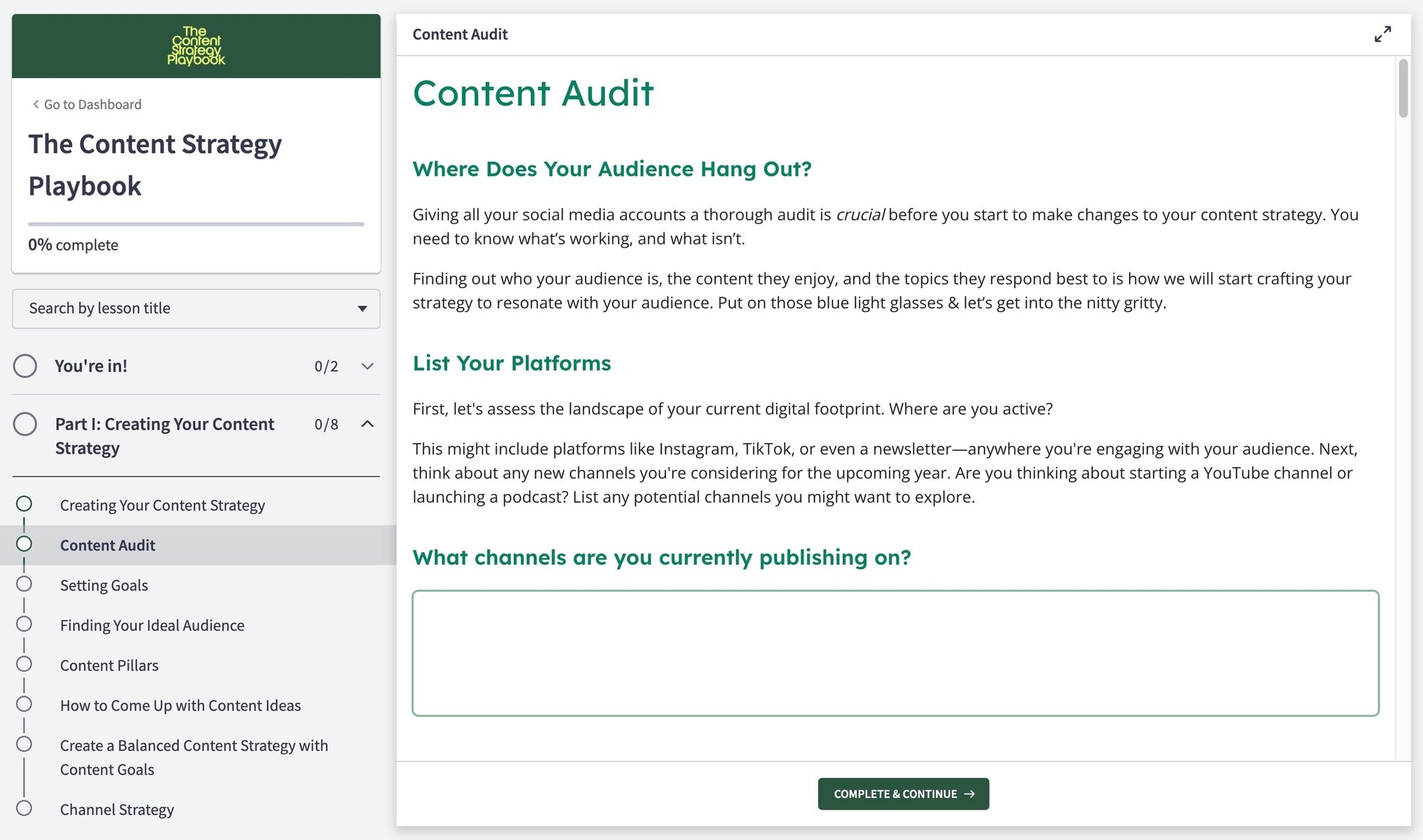This screenshot has width=1423, height=840.
Task: Open the Finding Your Ideal Audience lesson
Action: [152, 625]
